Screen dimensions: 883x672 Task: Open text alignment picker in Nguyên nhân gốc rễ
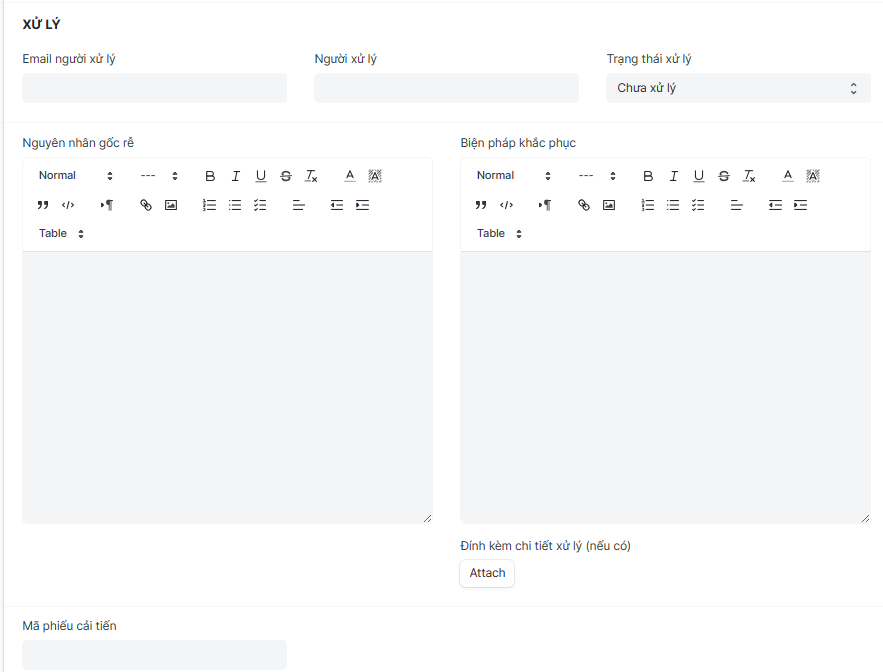click(299, 205)
